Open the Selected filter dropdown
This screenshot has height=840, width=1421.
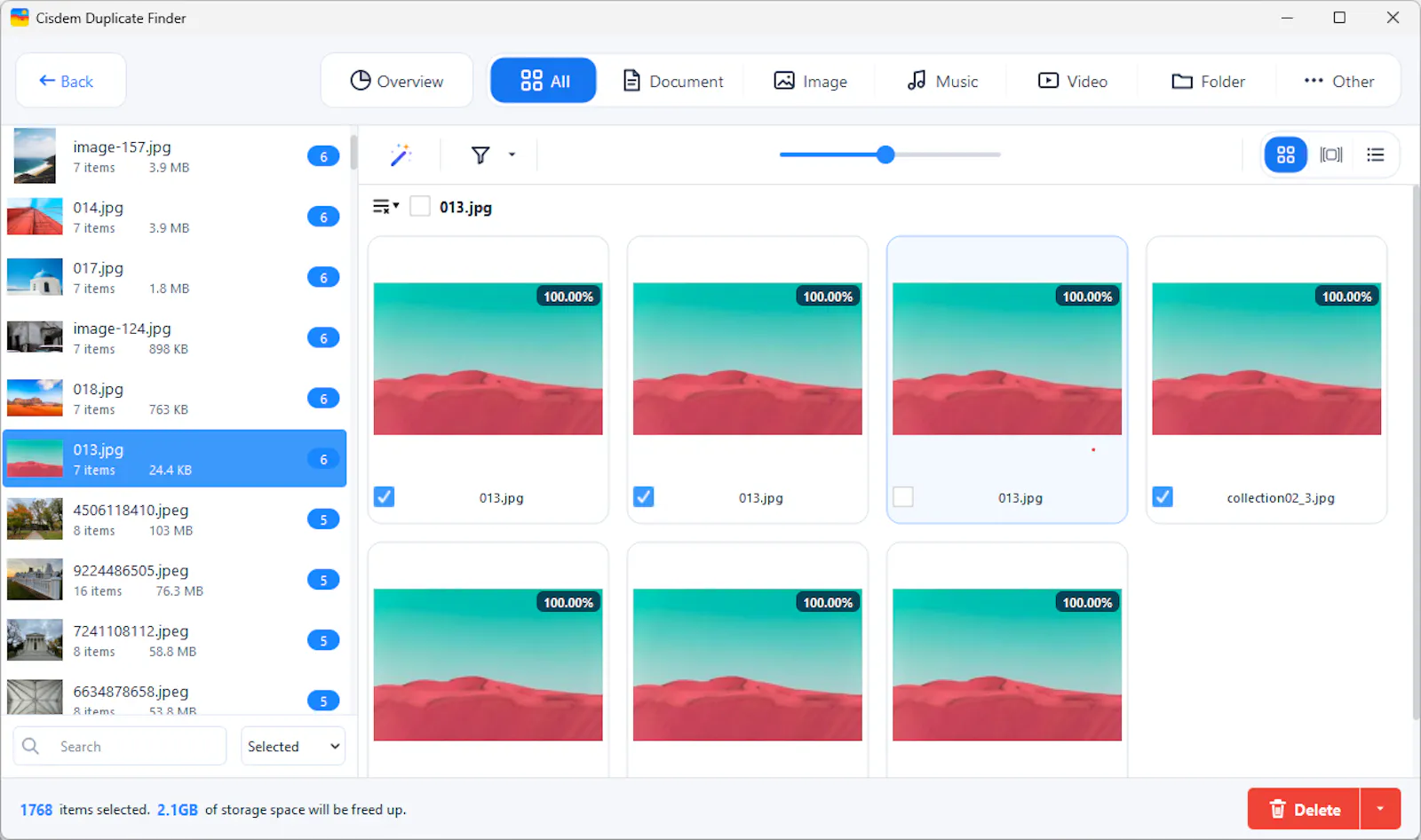pos(293,746)
